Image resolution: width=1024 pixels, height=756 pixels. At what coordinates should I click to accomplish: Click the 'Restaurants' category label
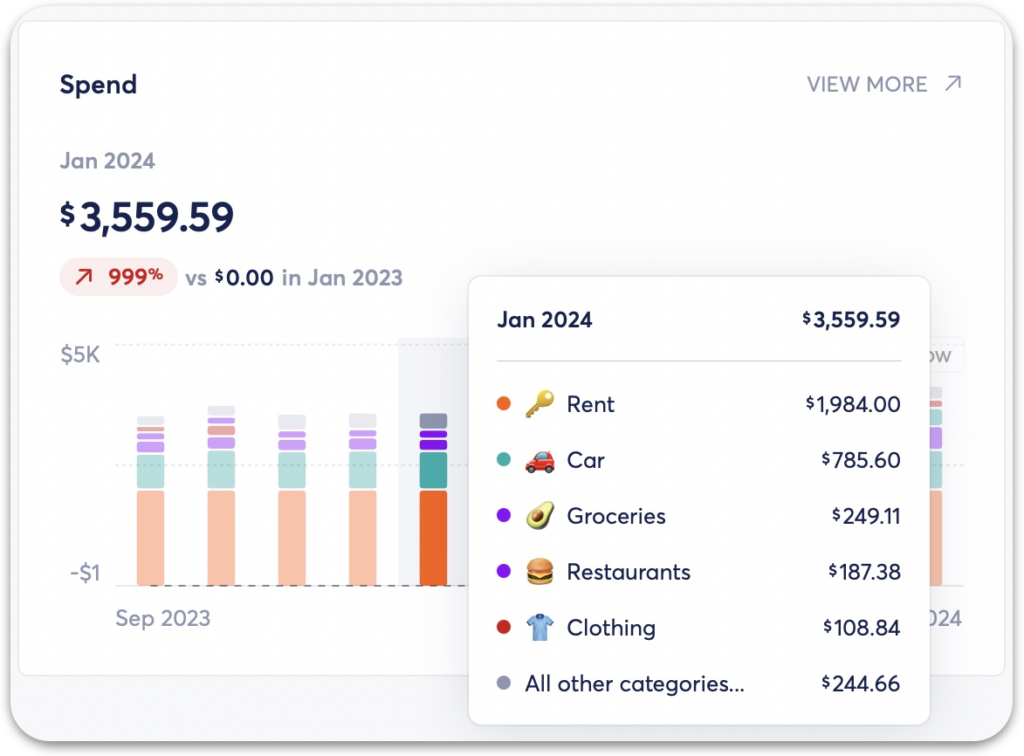(x=628, y=572)
